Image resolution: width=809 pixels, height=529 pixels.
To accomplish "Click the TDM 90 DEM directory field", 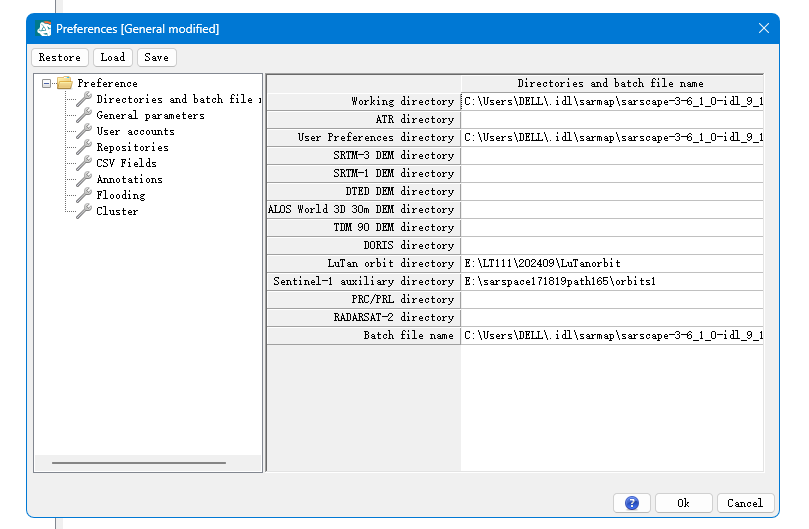I will point(612,228).
